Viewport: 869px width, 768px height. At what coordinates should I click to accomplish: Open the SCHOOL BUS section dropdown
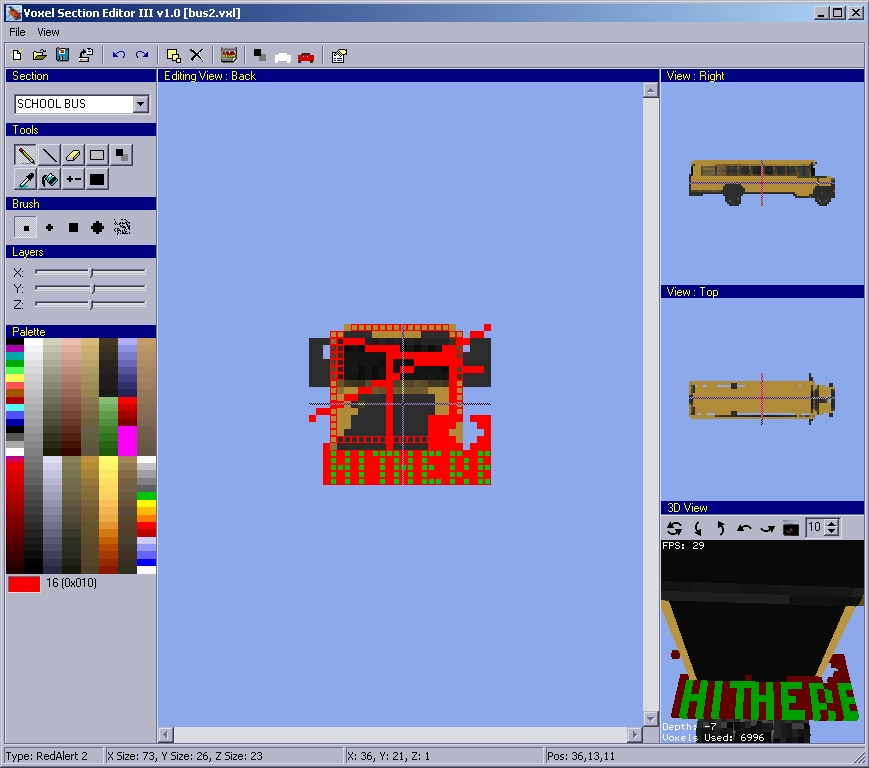(140, 104)
